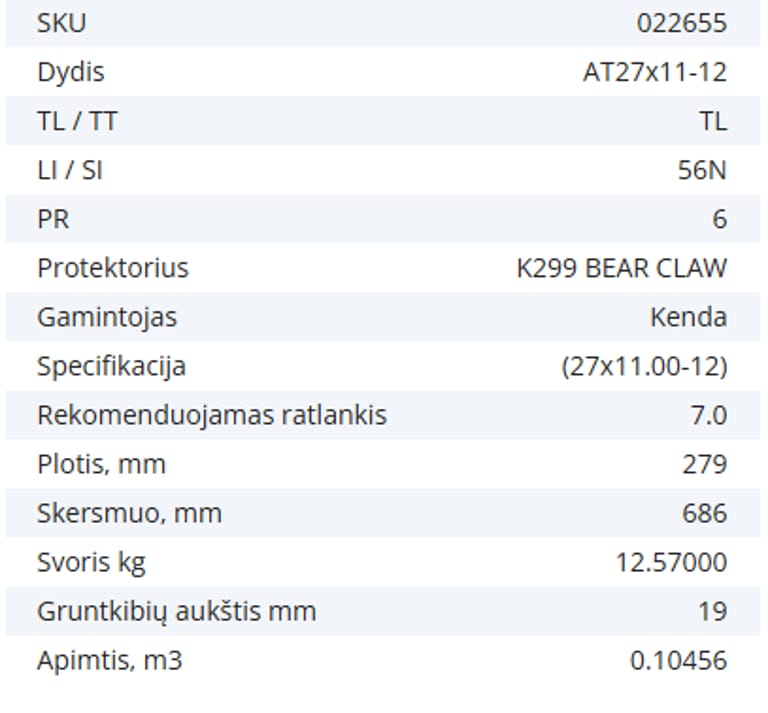Click the weight value 12.57000

click(671, 562)
